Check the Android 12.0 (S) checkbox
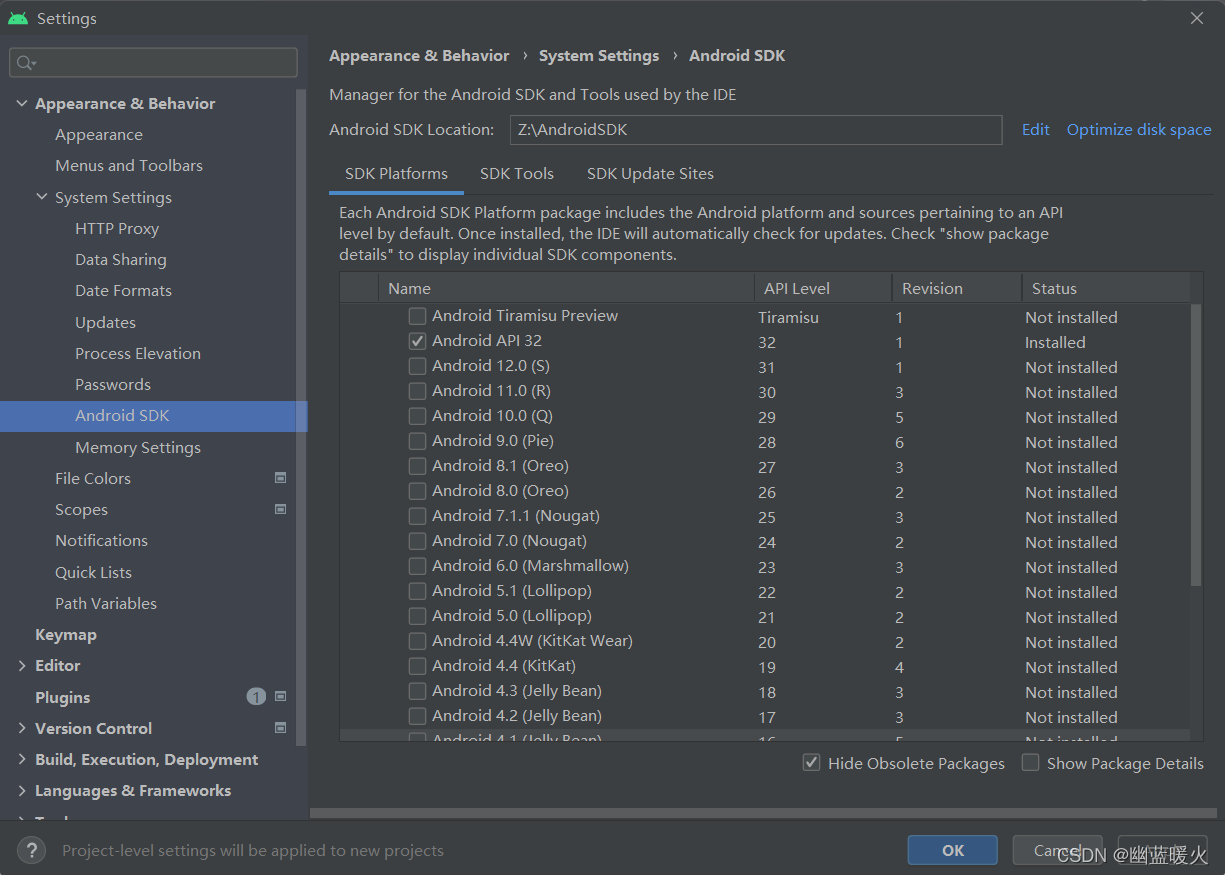The width and height of the screenshot is (1225, 875). (417, 366)
